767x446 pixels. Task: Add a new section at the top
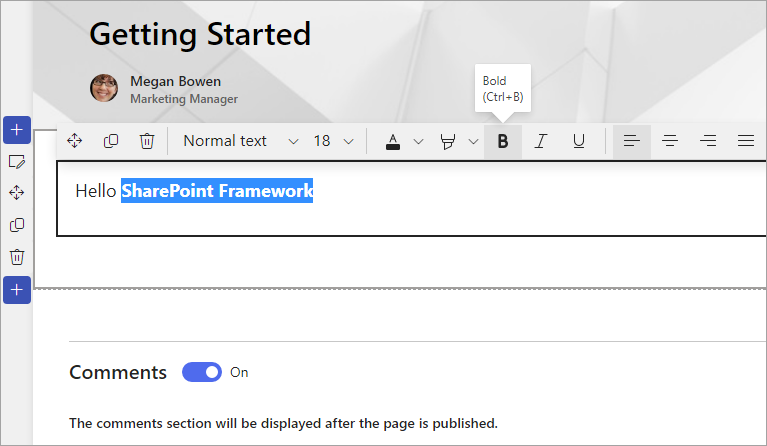(x=17, y=130)
